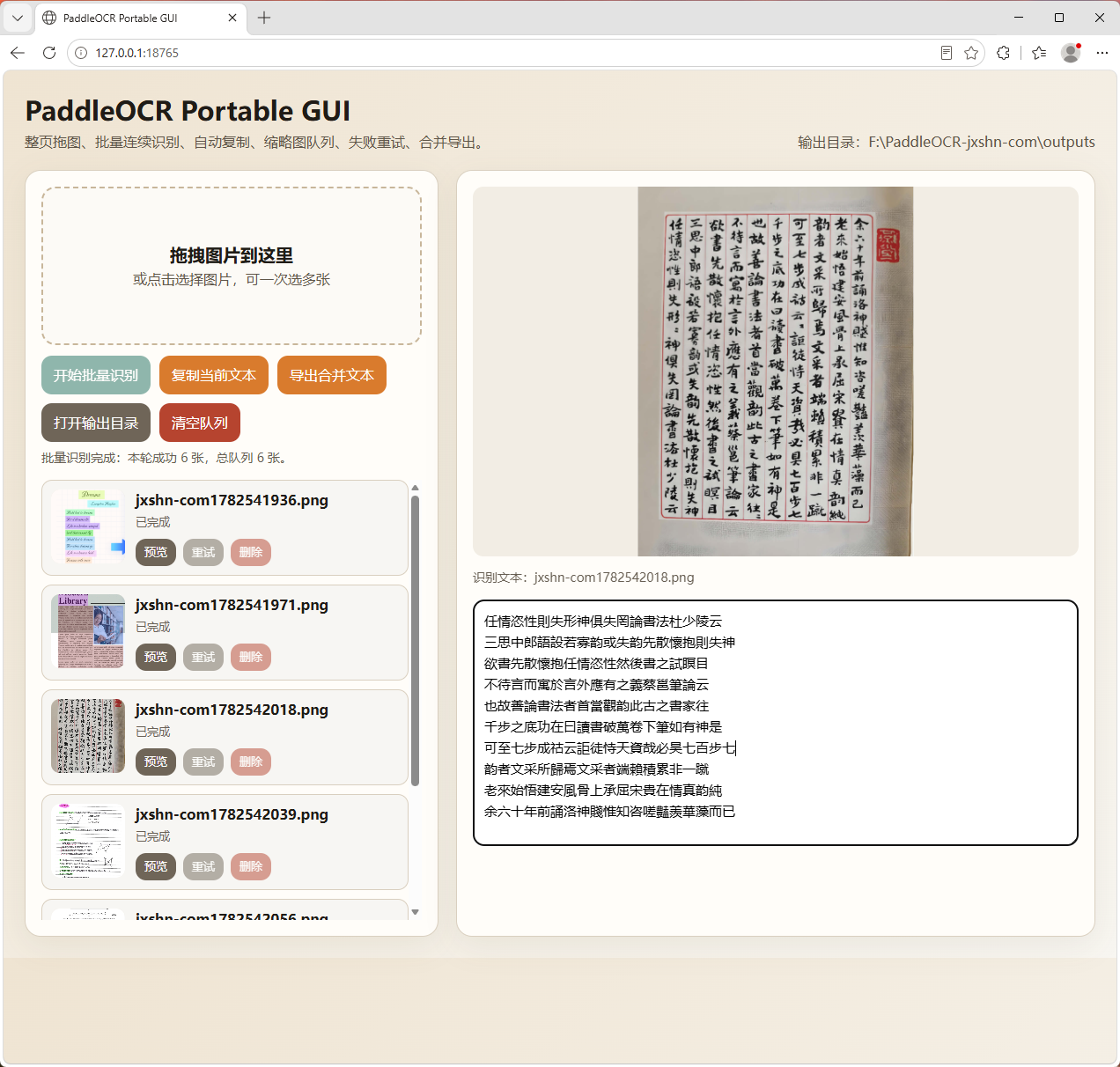
Task: Select thumbnail of jxshn-com1782542039.png
Action: (x=88, y=841)
